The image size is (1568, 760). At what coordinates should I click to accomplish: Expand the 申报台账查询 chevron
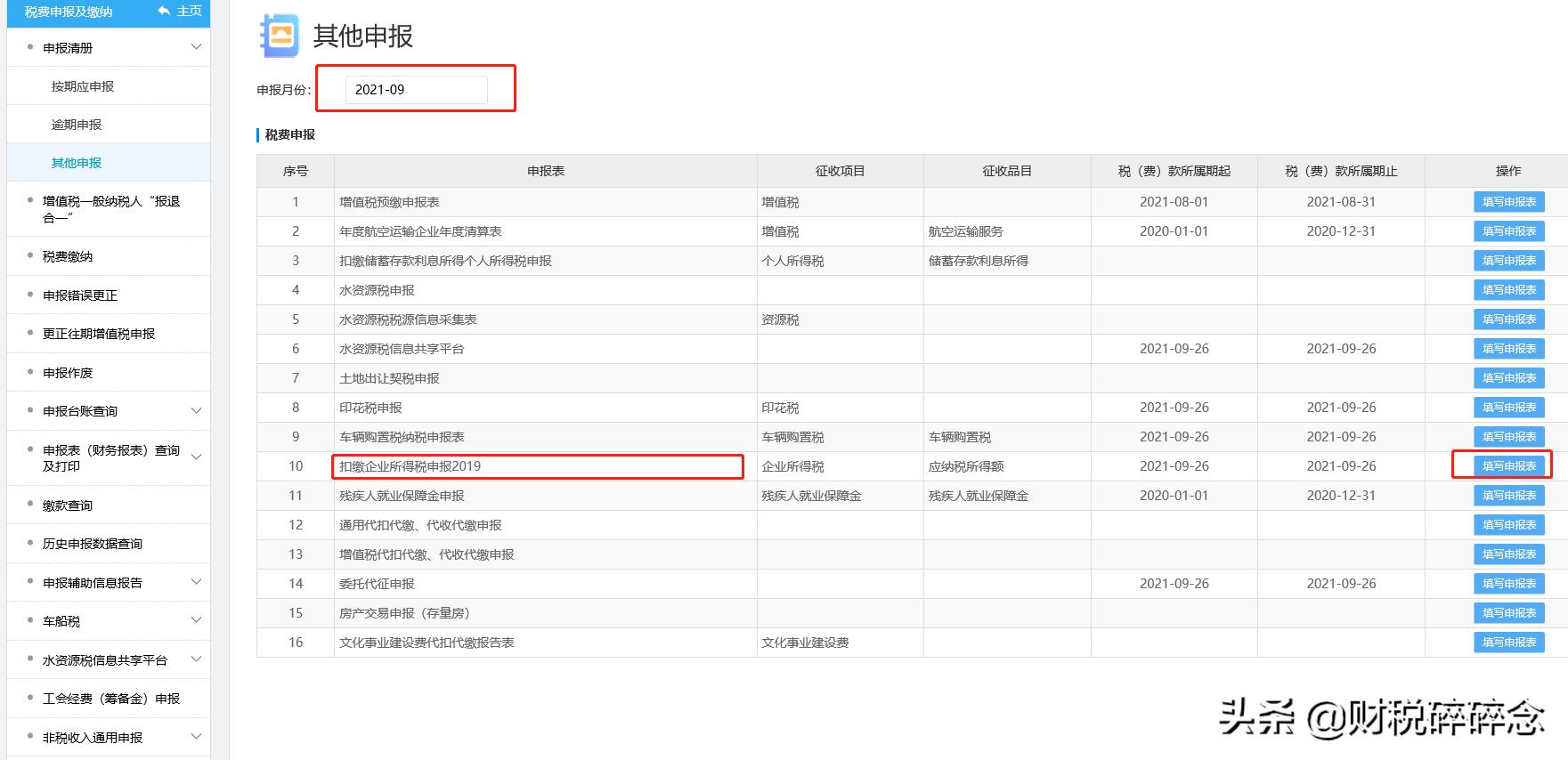coord(197,411)
